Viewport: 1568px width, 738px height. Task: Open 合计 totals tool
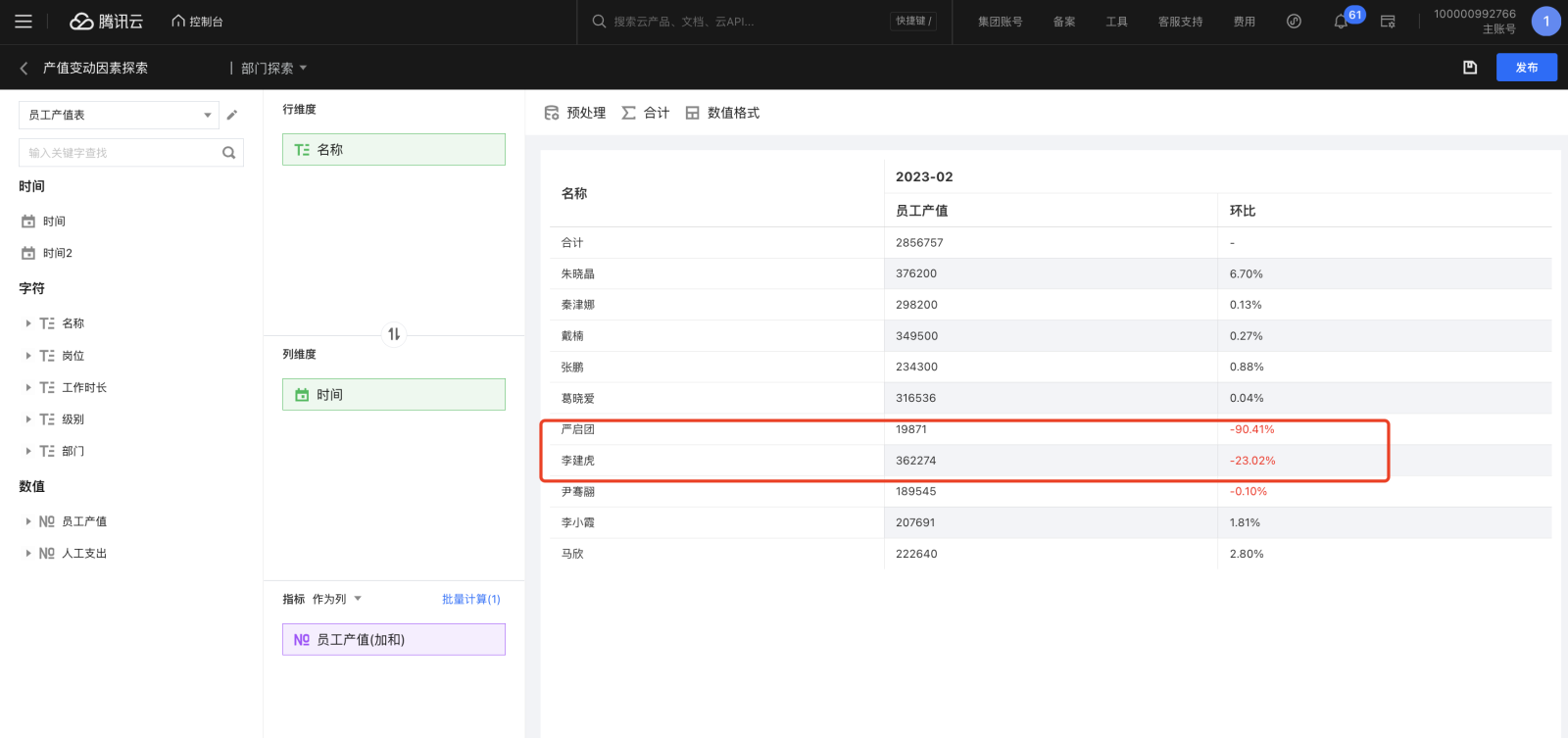point(646,113)
